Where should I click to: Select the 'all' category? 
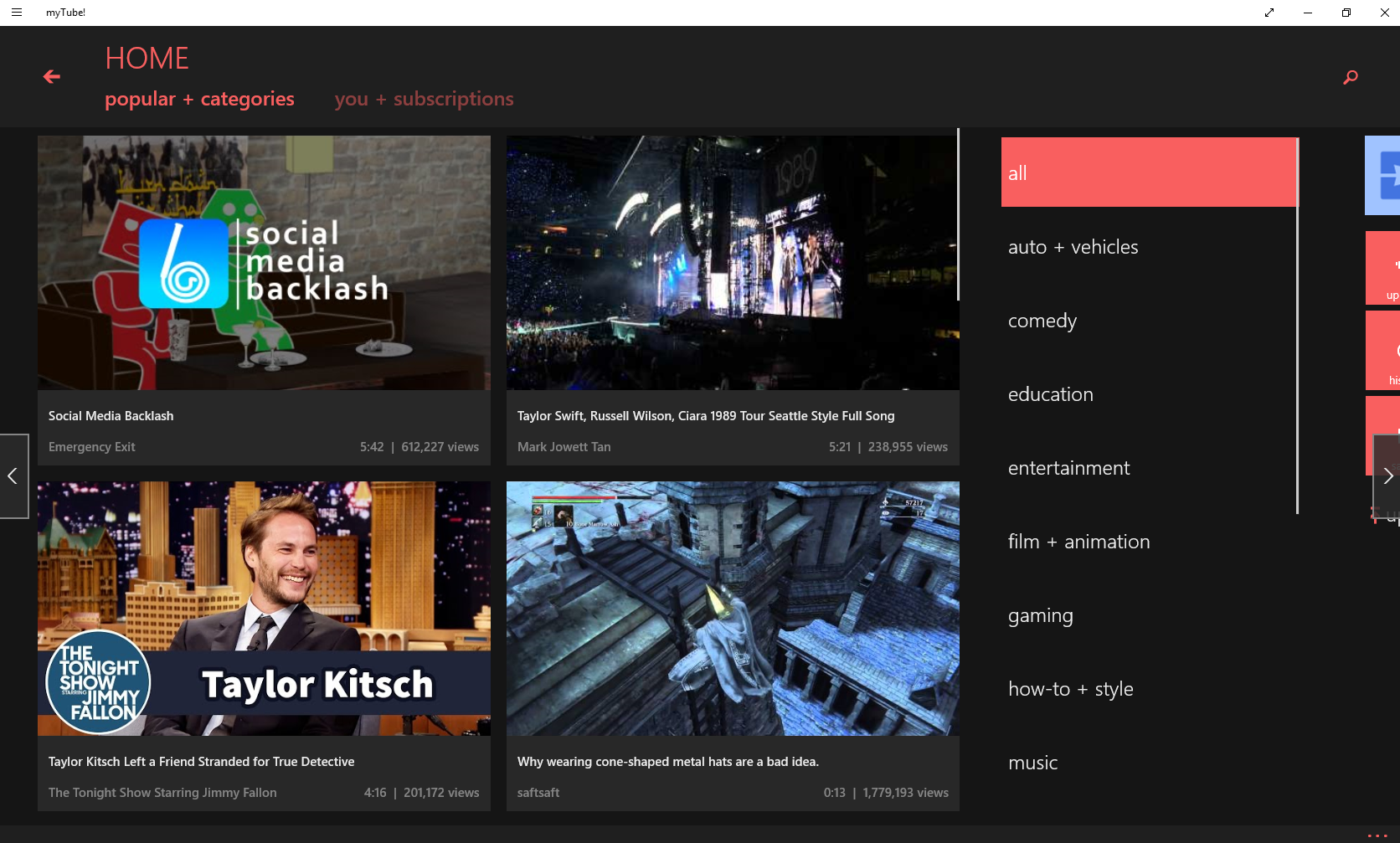[x=1149, y=172]
